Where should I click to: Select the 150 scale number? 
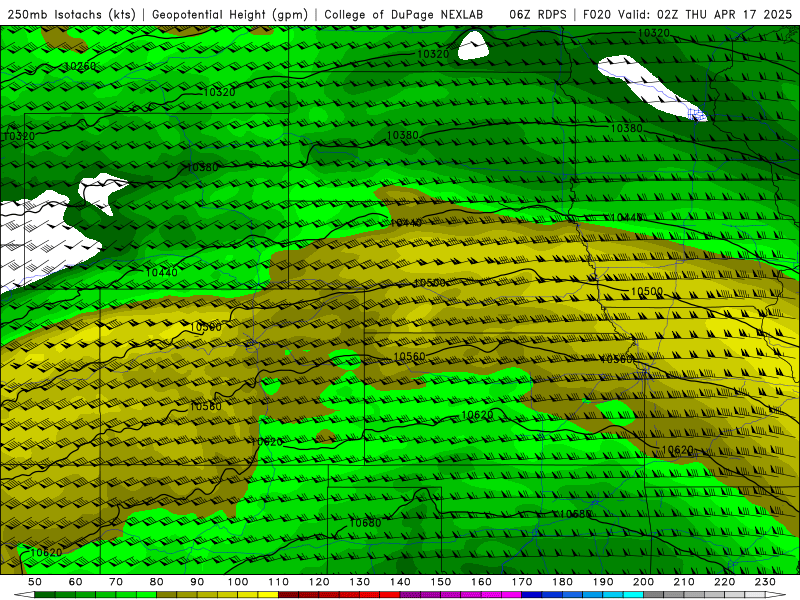click(x=441, y=582)
